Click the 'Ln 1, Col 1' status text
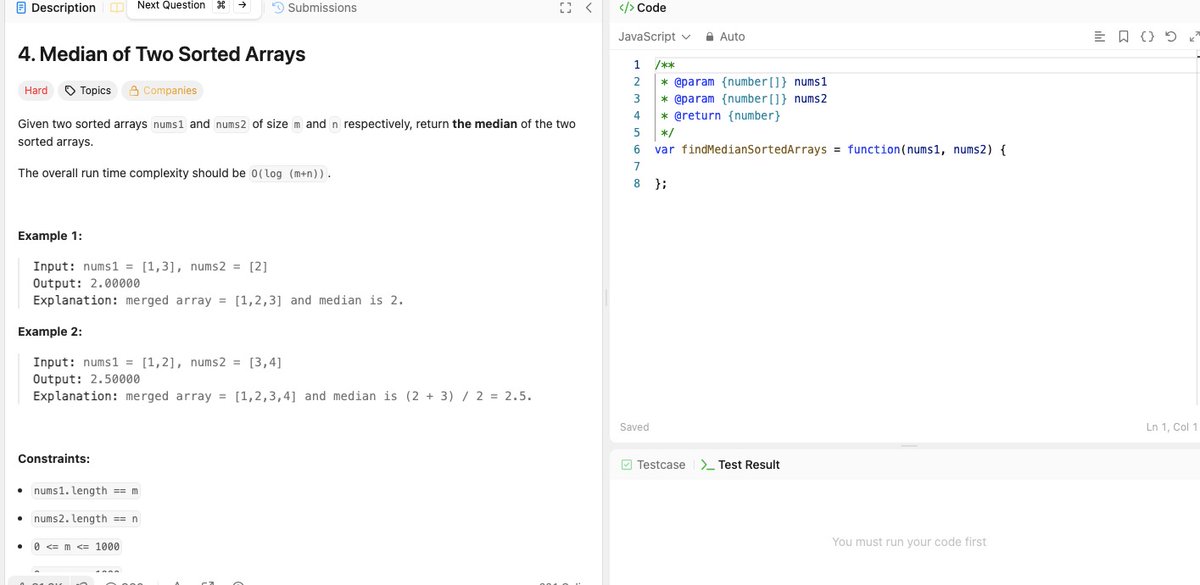 (1171, 427)
